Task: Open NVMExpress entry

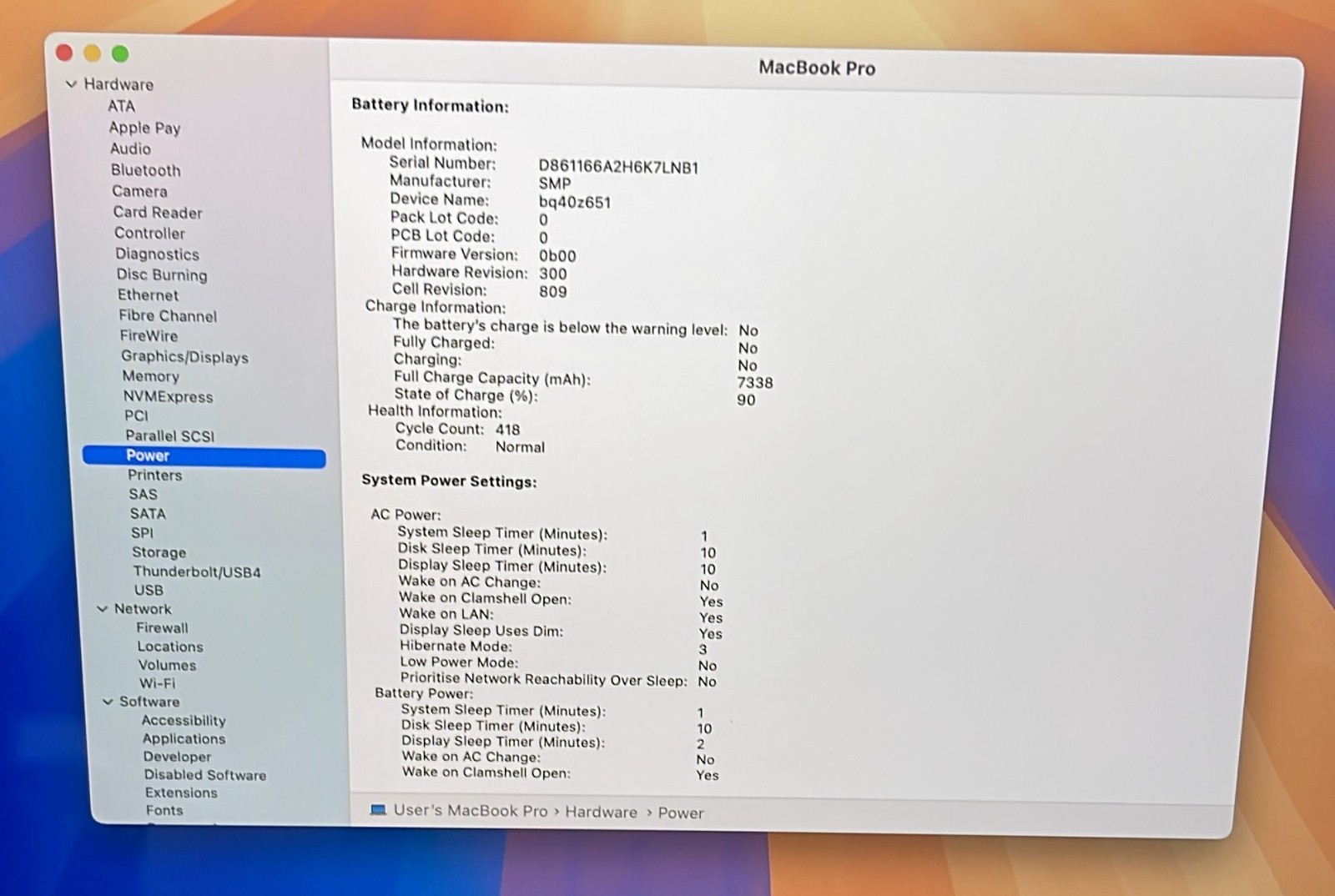Action: 169,397
